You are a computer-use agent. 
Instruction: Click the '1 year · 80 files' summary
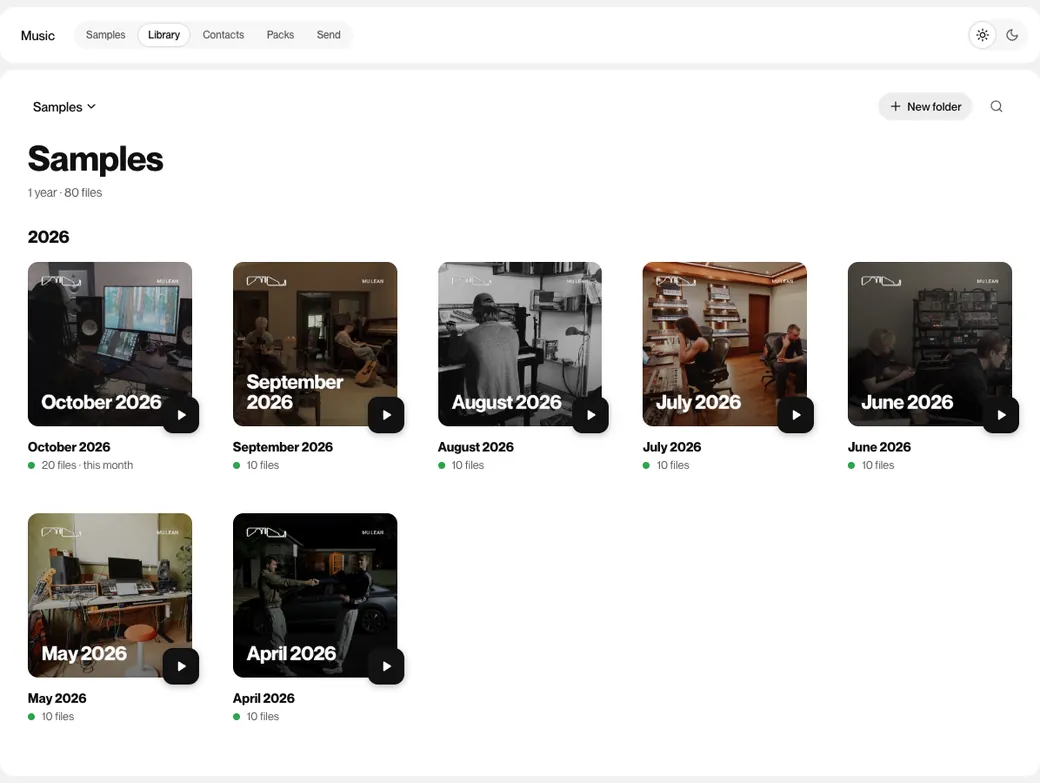(x=65, y=193)
